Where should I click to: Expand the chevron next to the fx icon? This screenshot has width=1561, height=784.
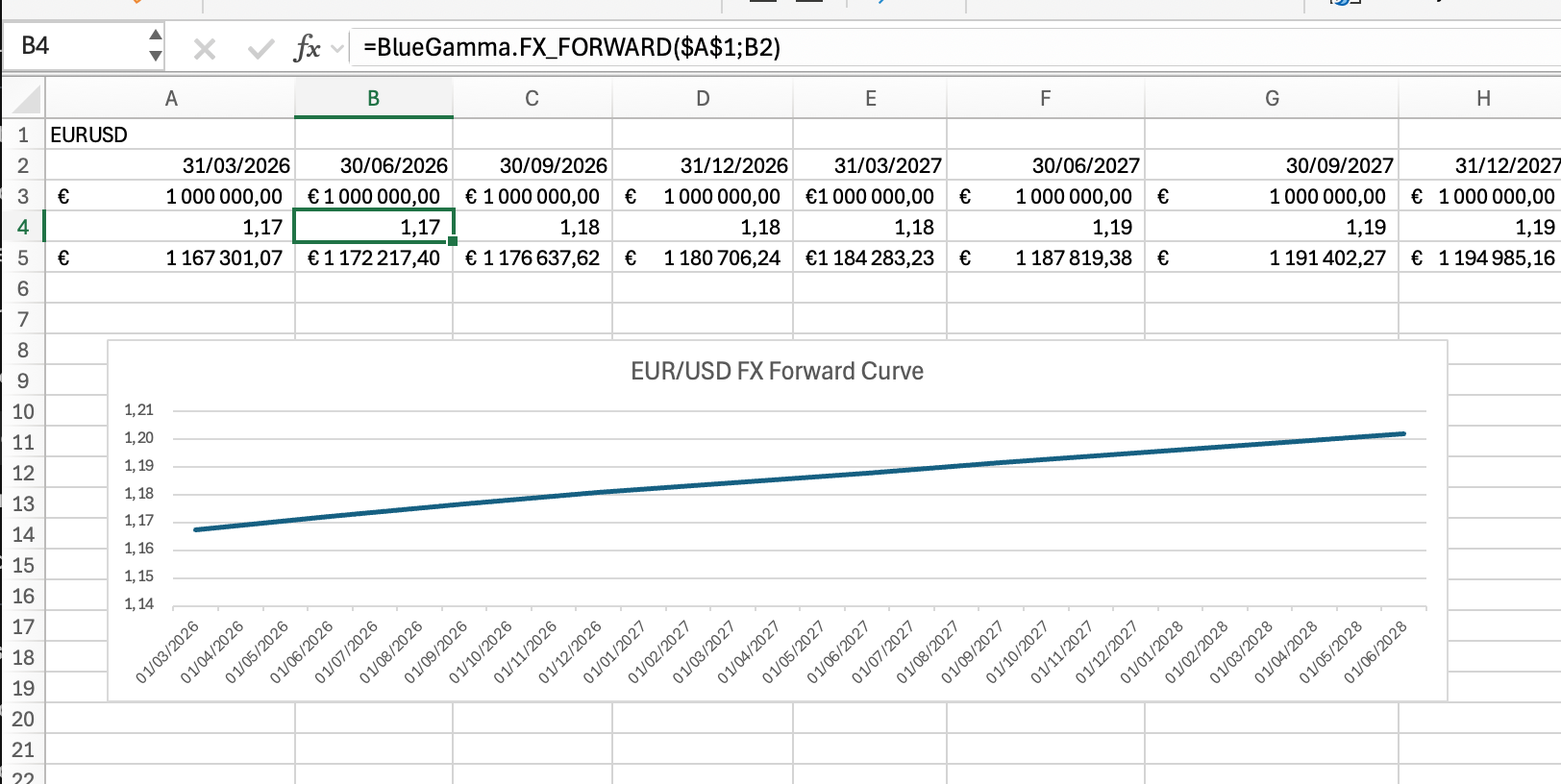(x=337, y=48)
